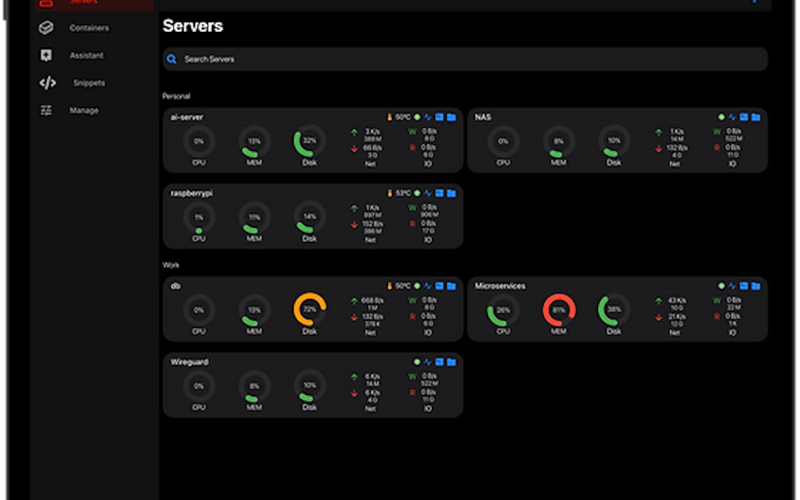Viewport: 800px width, 500px height.
Task: Open folder icon on Microservices card
Action: 756,286
